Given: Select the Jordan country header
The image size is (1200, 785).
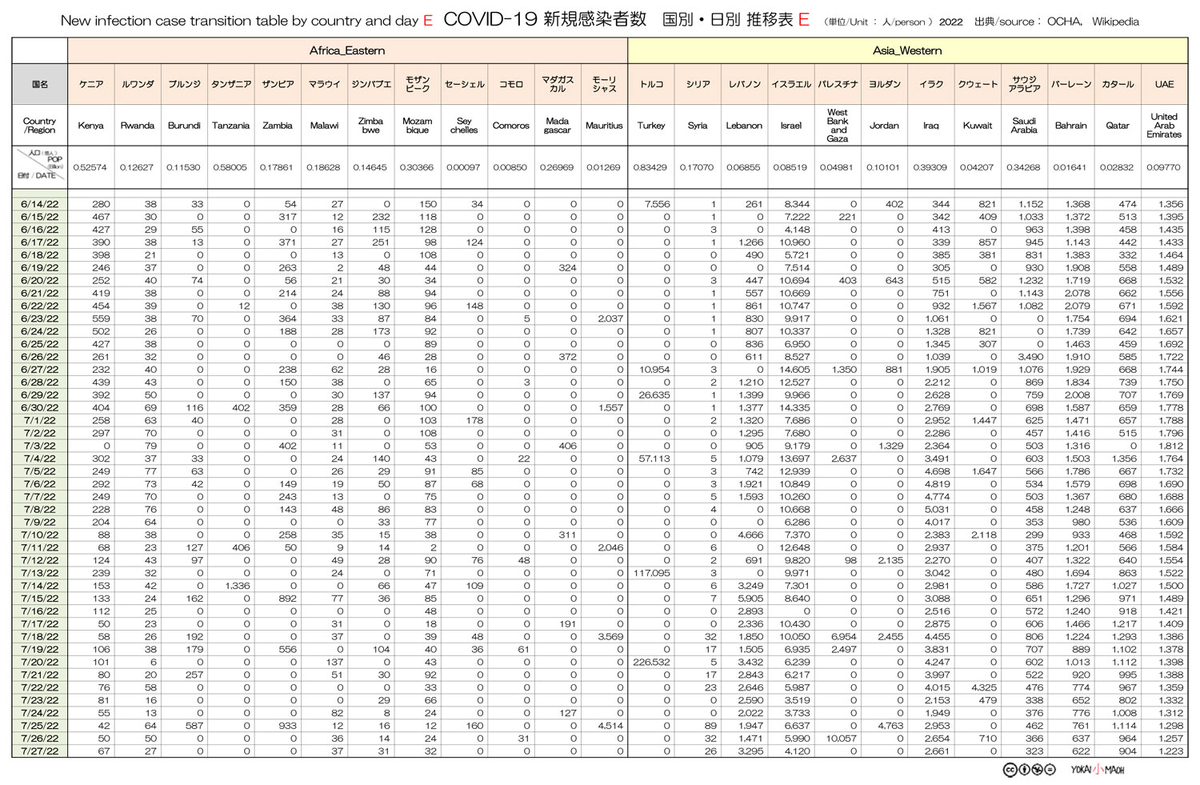Looking at the screenshot, I should pos(884,126).
